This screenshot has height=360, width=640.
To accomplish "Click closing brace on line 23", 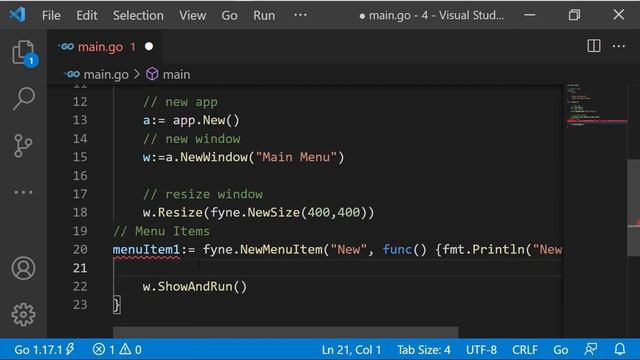I will (117, 304).
